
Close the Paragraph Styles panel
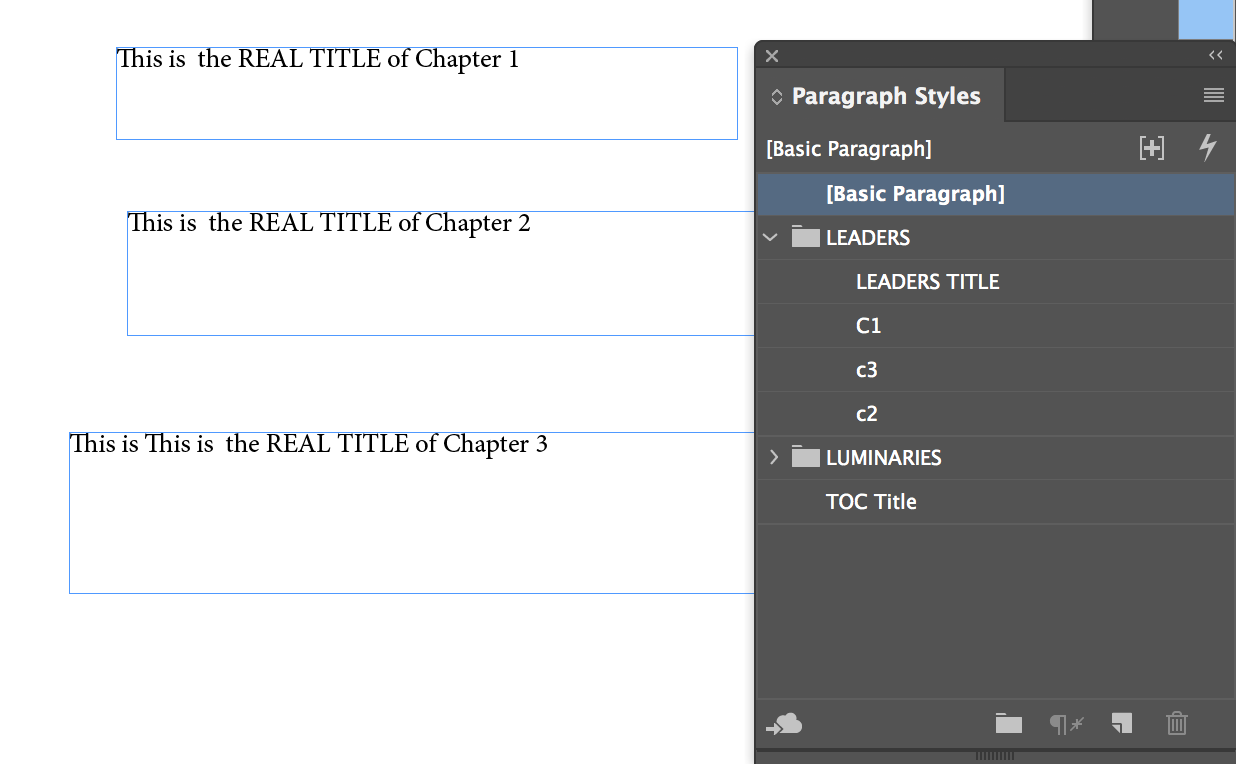click(772, 56)
